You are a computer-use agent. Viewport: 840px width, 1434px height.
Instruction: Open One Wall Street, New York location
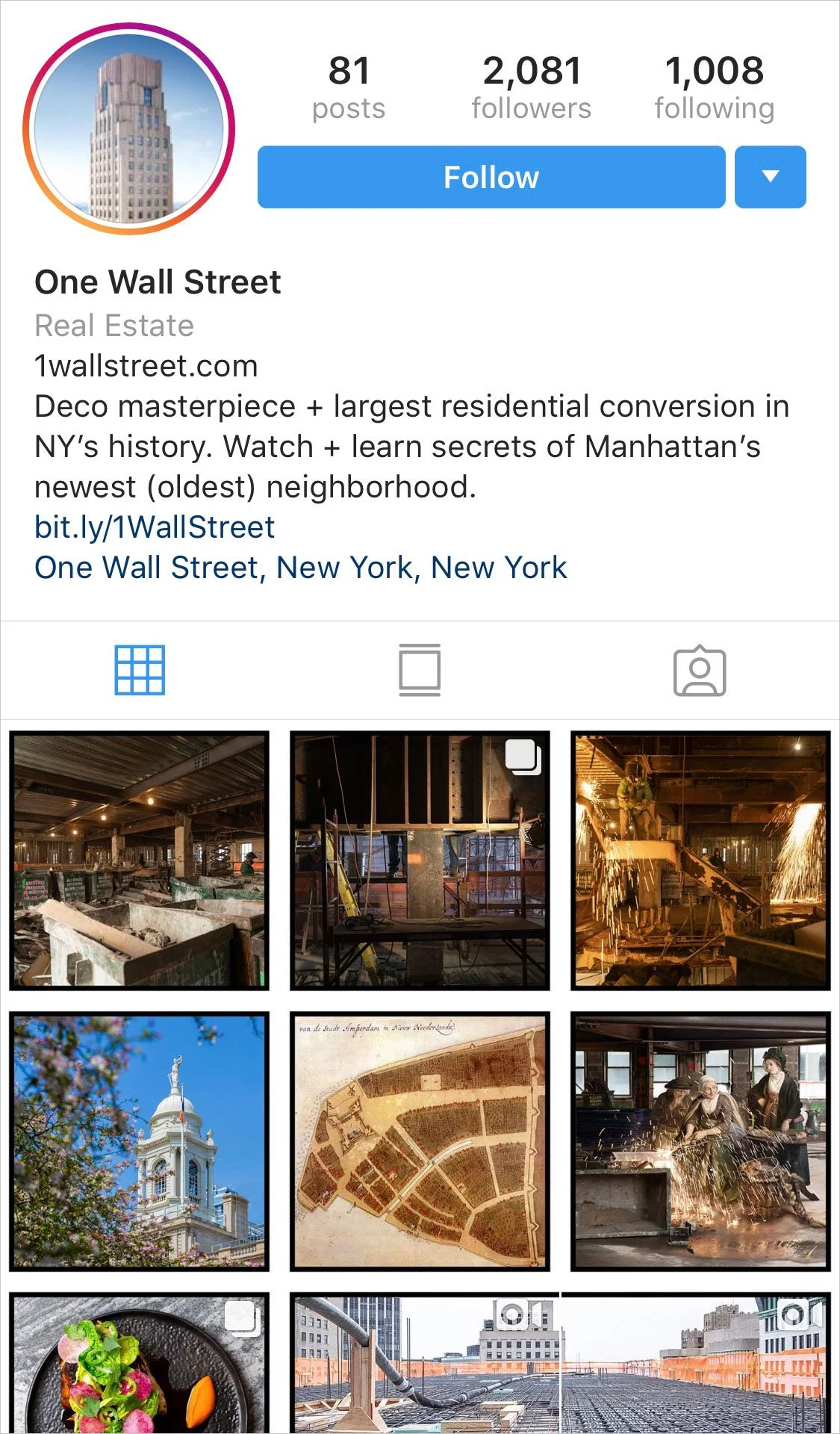pyautogui.click(x=301, y=568)
